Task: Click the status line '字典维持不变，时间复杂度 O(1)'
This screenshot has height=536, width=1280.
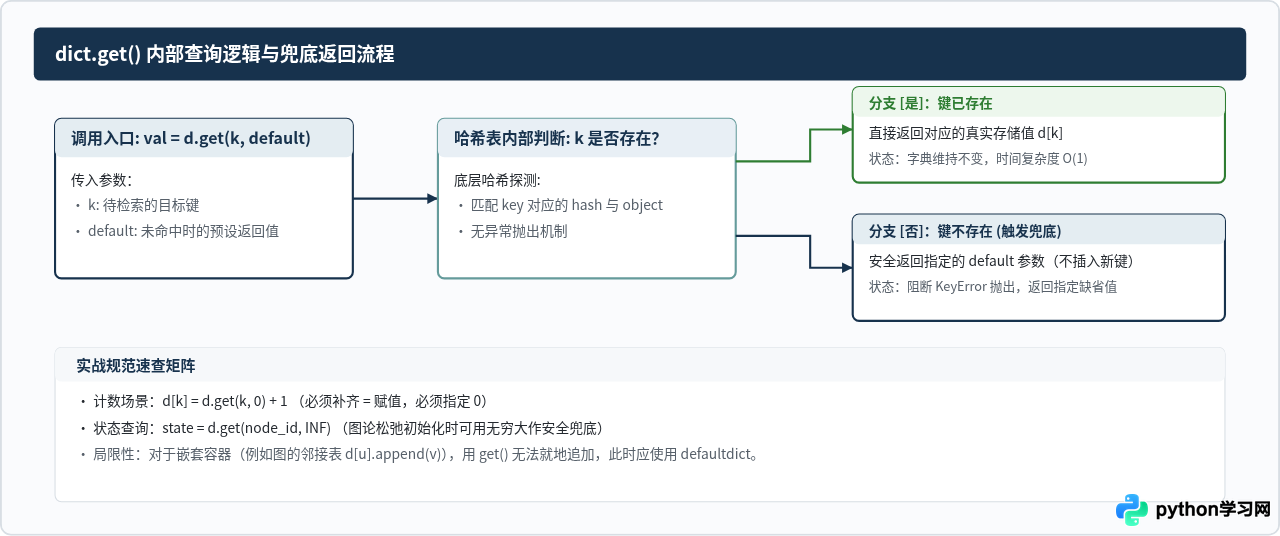Action: point(978,158)
